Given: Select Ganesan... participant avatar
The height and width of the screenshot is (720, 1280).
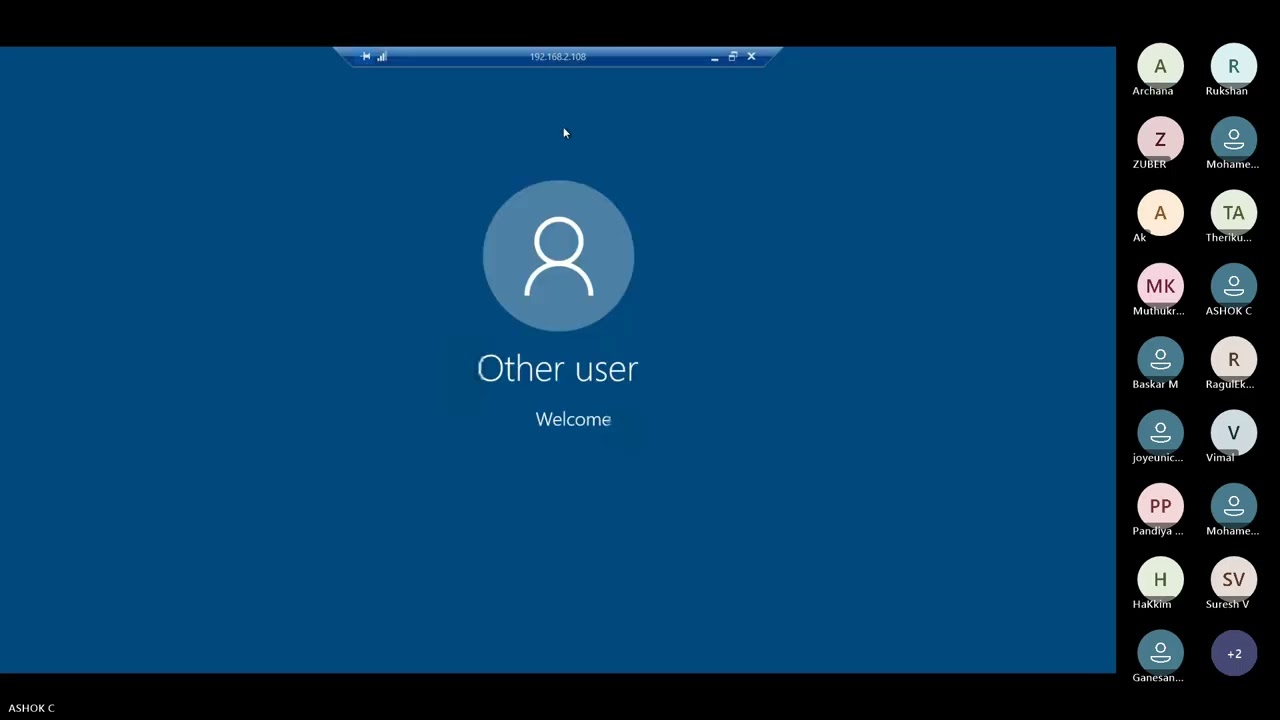Looking at the screenshot, I should [1160, 653].
